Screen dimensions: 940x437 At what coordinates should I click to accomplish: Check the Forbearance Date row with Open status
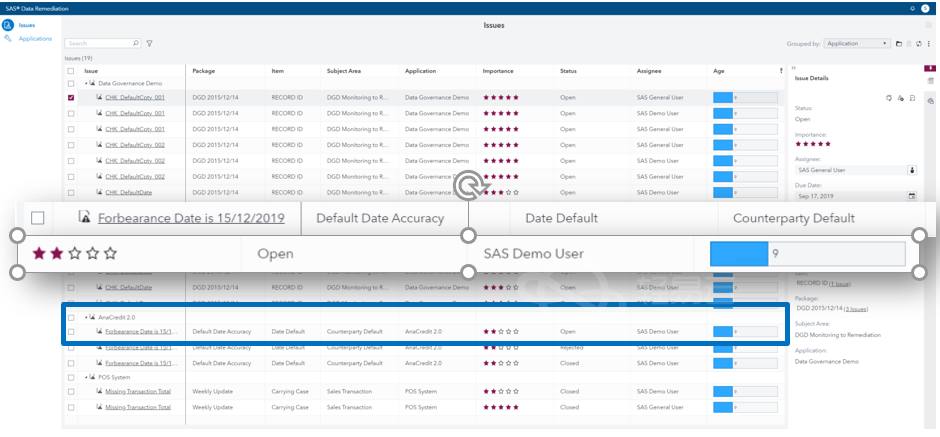click(x=71, y=331)
